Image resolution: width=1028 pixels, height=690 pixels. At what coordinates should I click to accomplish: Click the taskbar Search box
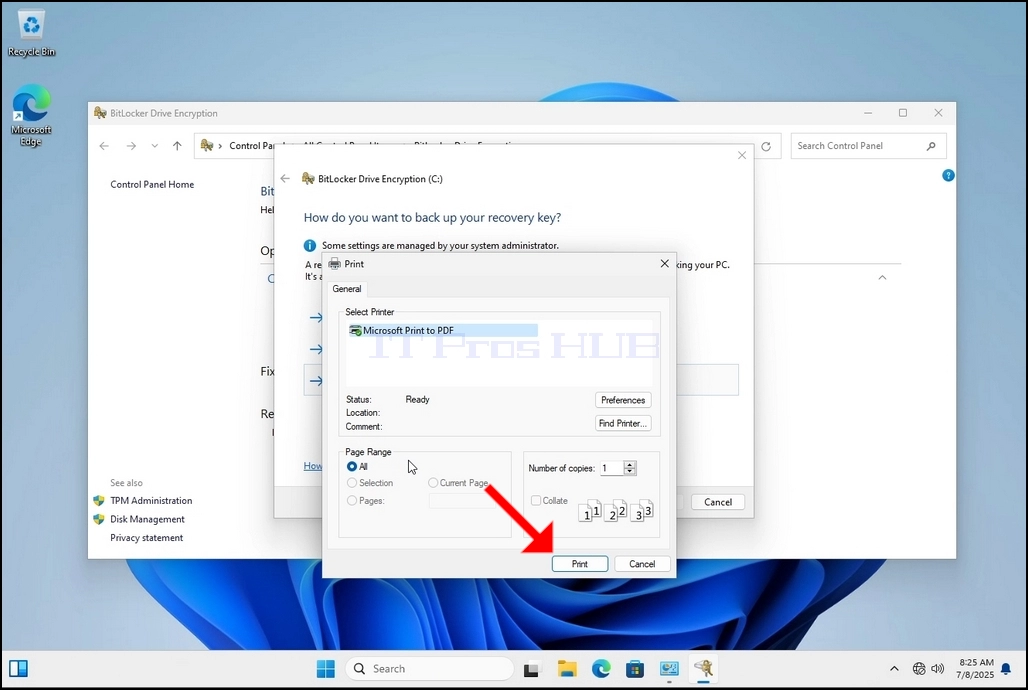click(x=430, y=668)
